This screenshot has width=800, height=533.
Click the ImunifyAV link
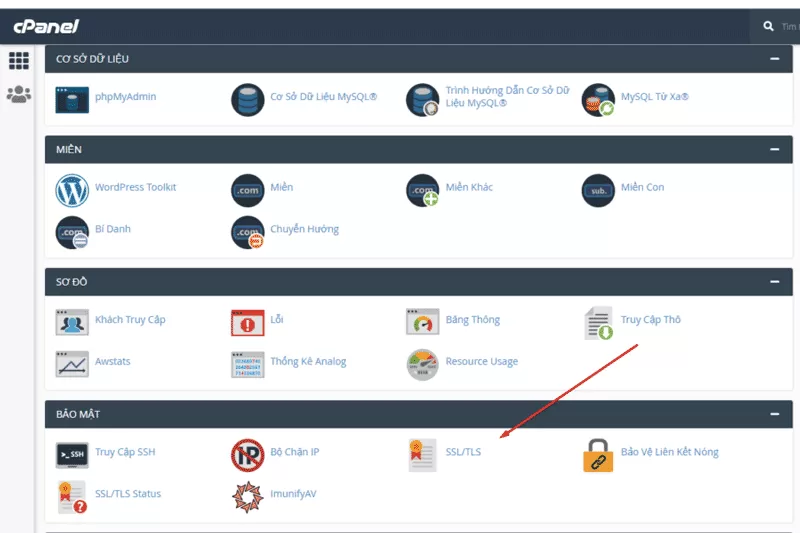tap(293, 494)
